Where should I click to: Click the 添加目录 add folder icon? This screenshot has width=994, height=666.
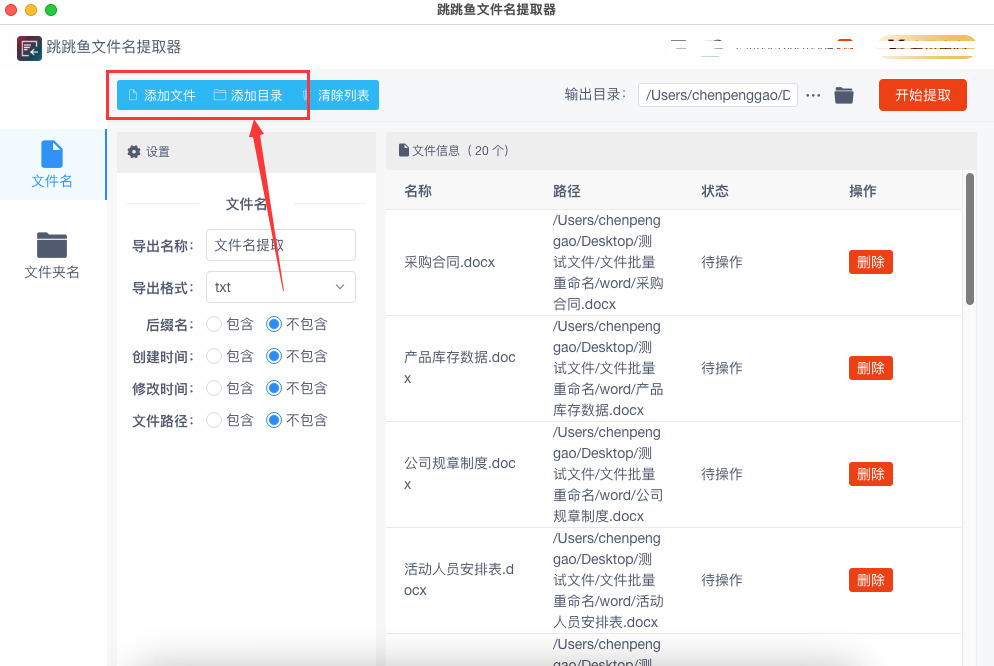coord(220,96)
